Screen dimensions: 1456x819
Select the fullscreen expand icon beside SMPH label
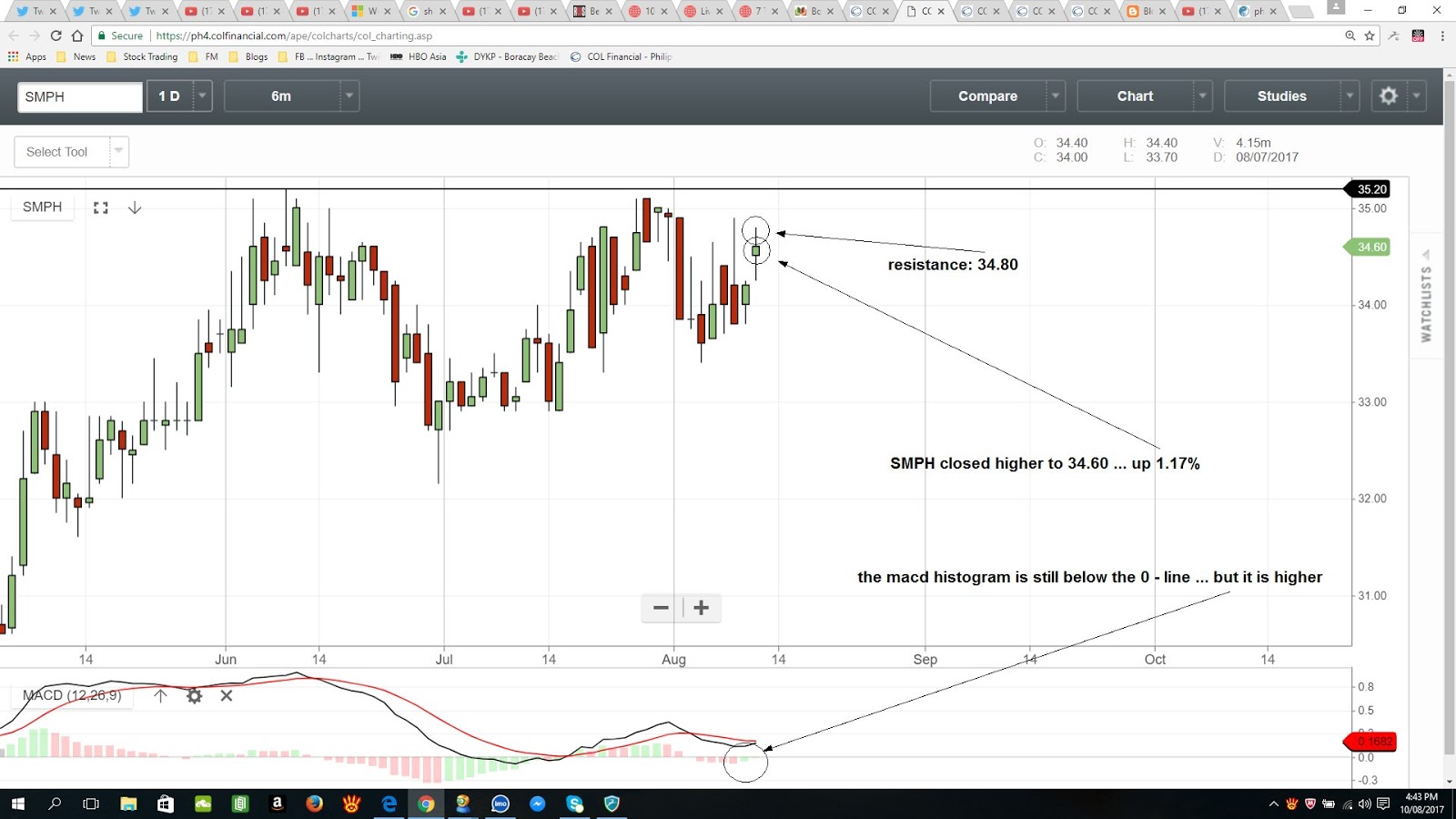click(100, 207)
